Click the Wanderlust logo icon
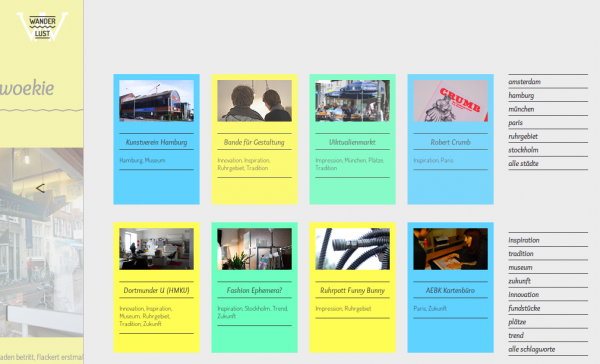This screenshot has width=600, height=364. tap(42, 26)
